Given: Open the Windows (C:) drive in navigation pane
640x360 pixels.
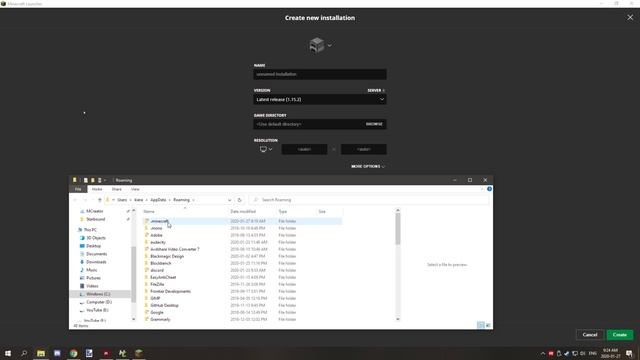Looking at the screenshot, I should point(98,294).
